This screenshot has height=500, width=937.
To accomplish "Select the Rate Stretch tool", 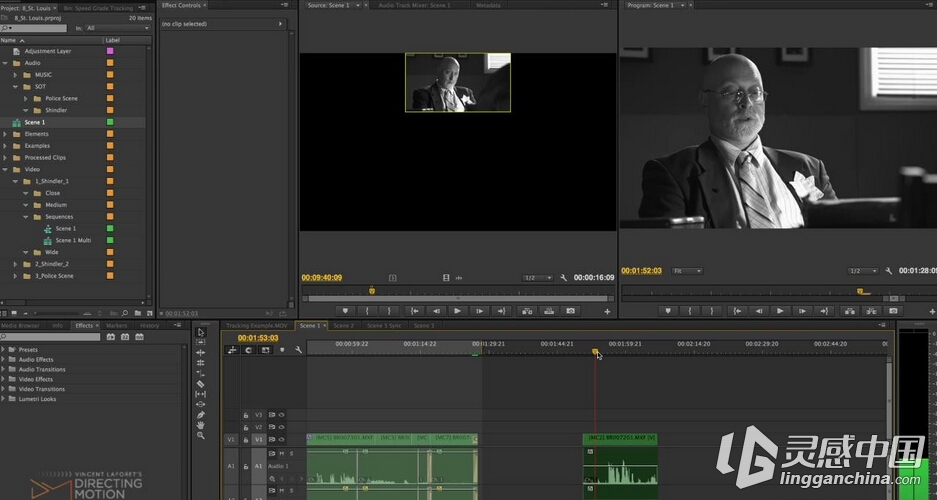I will (x=201, y=373).
